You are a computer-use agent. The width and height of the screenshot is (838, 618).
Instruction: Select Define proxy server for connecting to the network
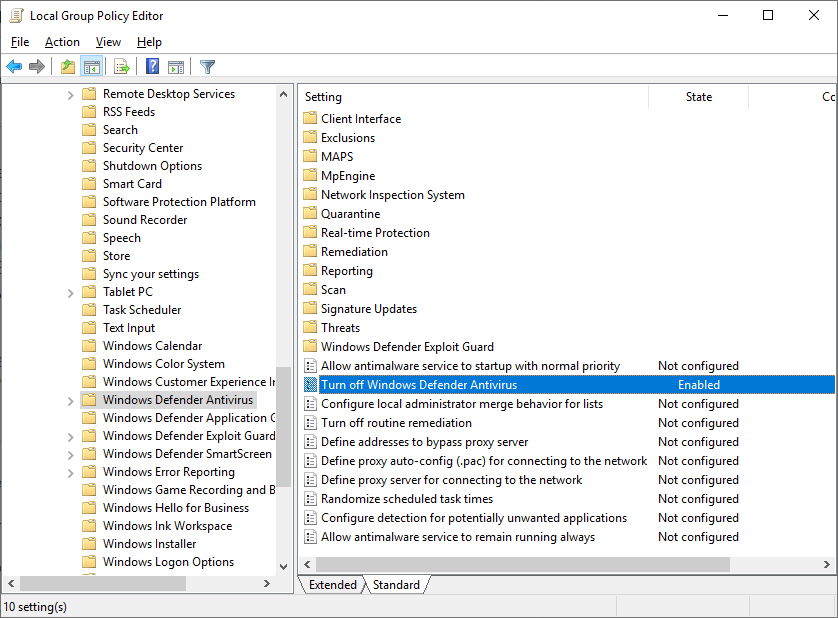(x=451, y=480)
